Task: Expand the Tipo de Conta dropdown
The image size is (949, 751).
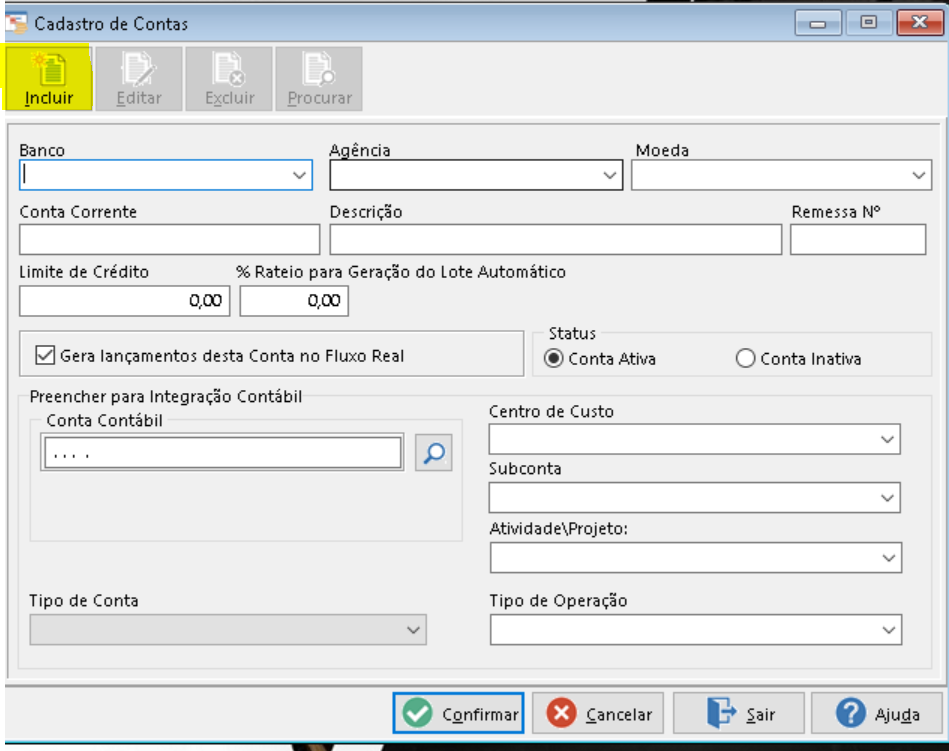Action: [x=413, y=630]
